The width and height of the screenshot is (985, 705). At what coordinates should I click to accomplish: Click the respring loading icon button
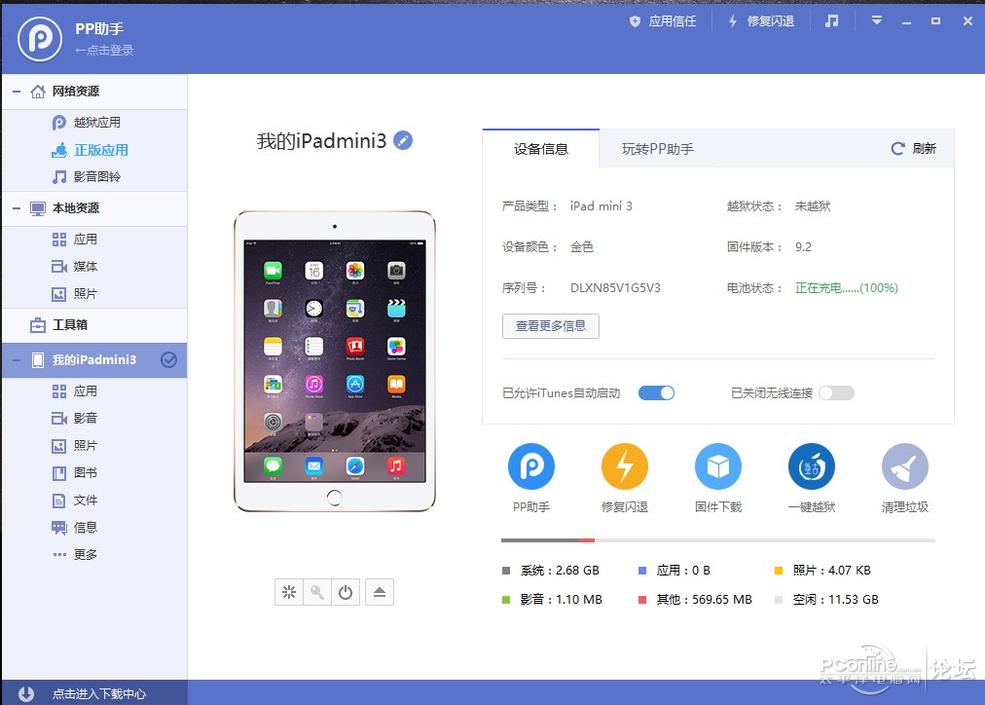tap(289, 592)
